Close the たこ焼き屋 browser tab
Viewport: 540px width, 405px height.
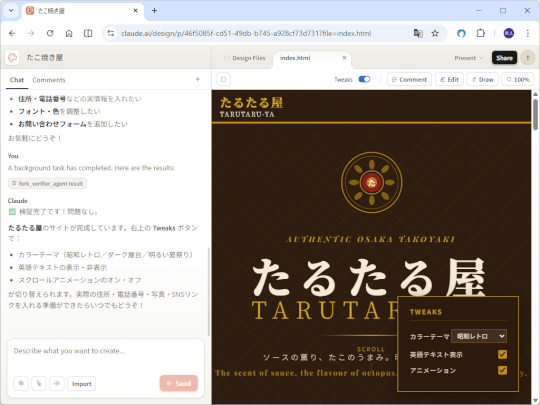pos(135,11)
